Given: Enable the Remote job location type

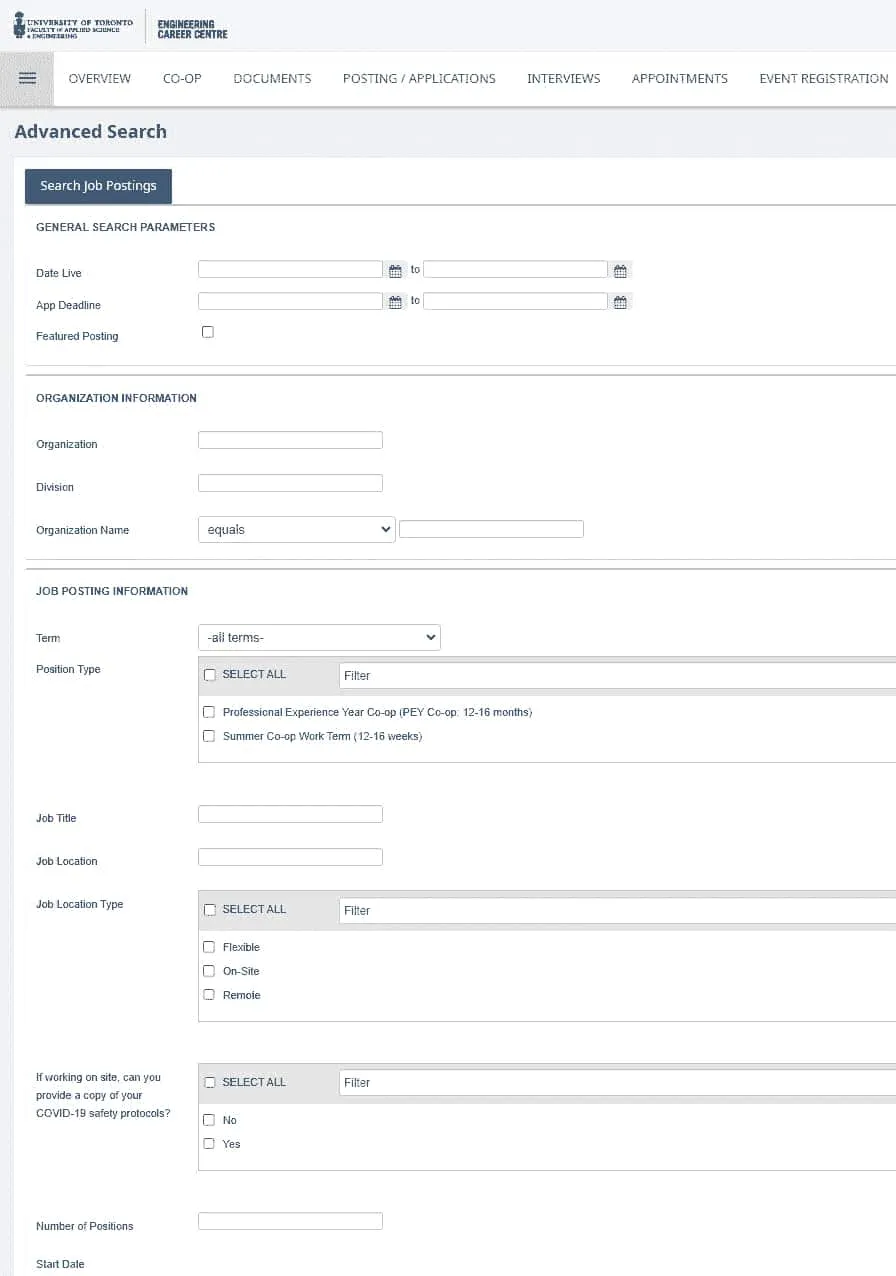Looking at the screenshot, I should [209, 994].
